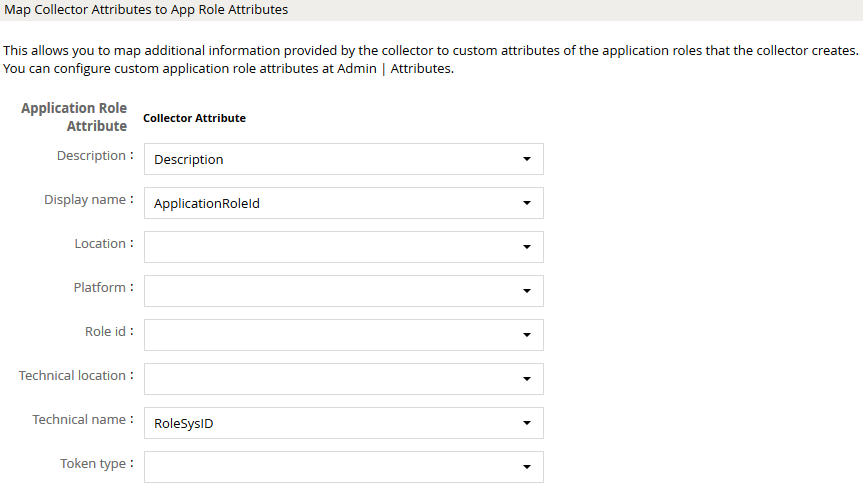The image size is (863, 491).
Task: Expand the Technical location dropdown
Action: coord(343,379)
